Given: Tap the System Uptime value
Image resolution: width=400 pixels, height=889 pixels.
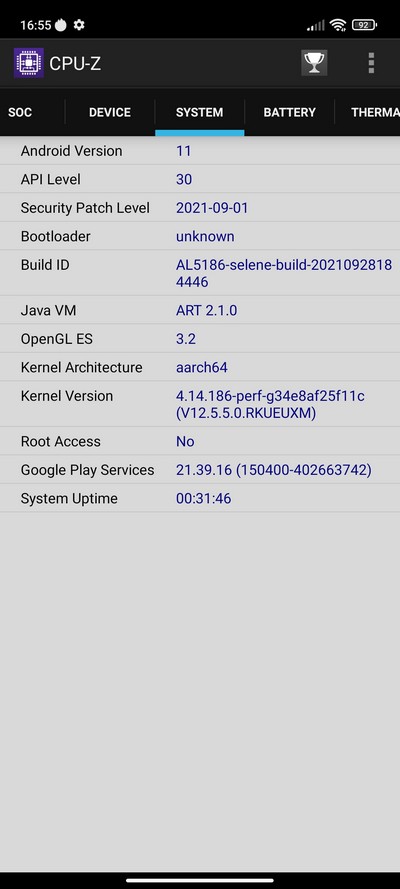Looking at the screenshot, I should 203,499.
